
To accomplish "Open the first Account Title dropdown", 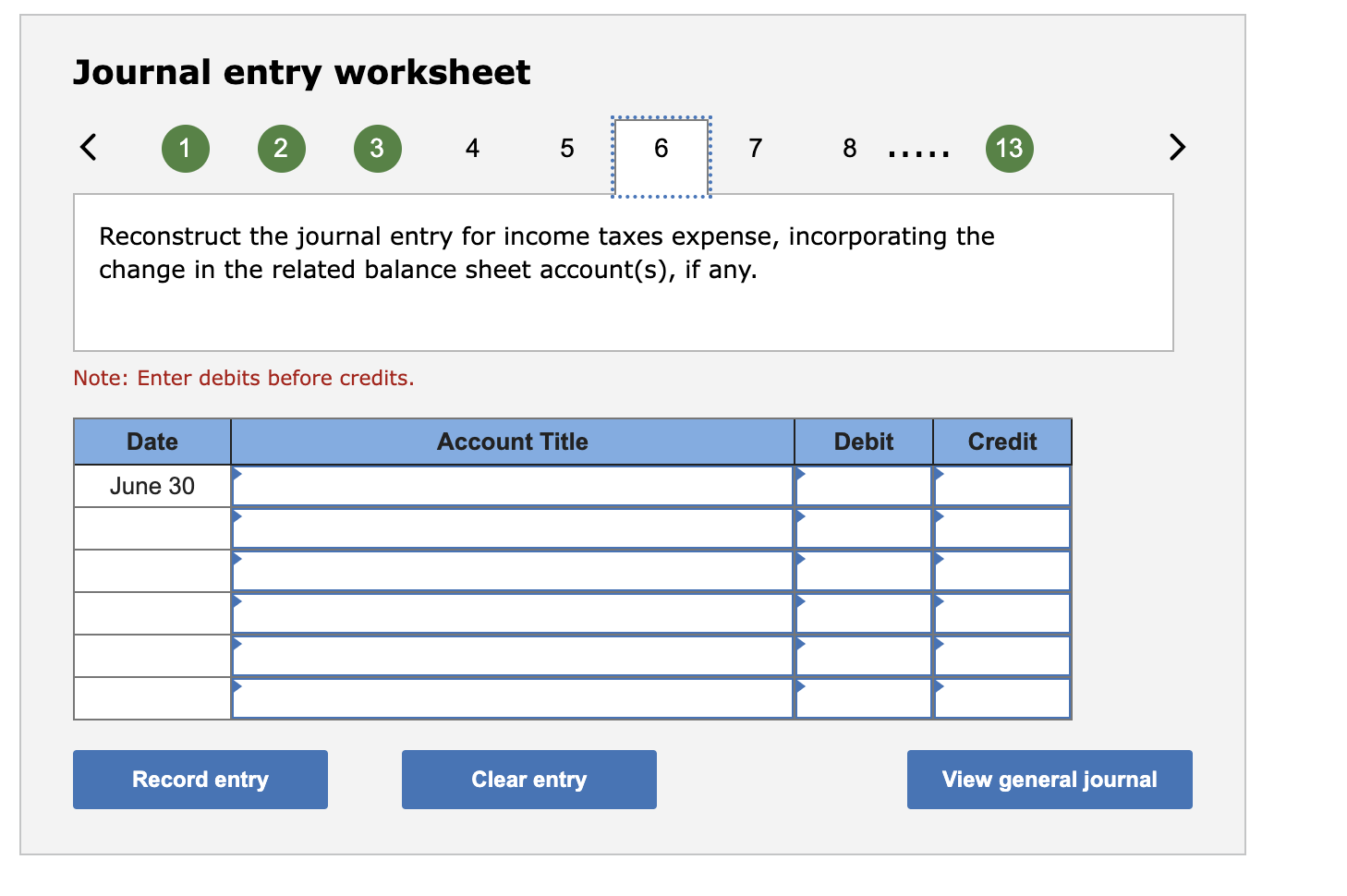I will (x=513, y=484).
